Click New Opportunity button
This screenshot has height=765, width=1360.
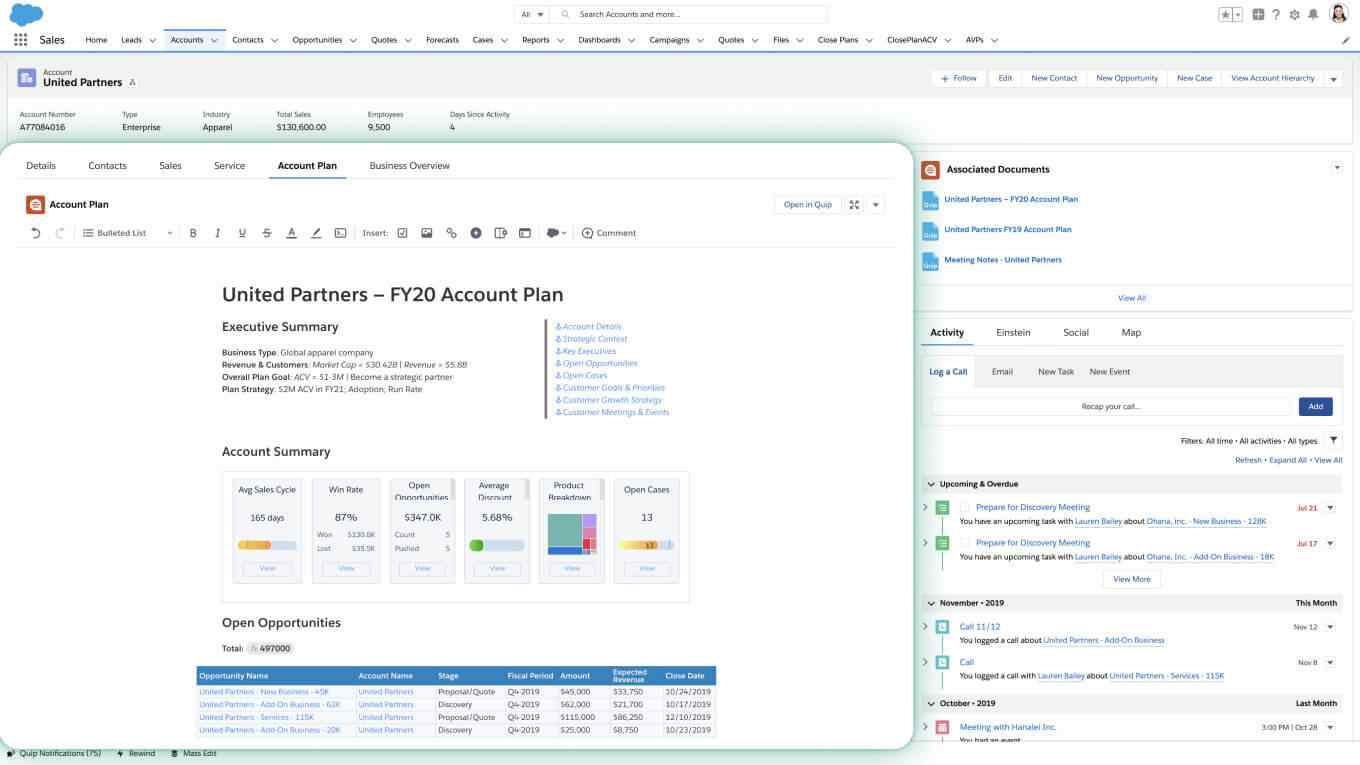(1127, 78)
